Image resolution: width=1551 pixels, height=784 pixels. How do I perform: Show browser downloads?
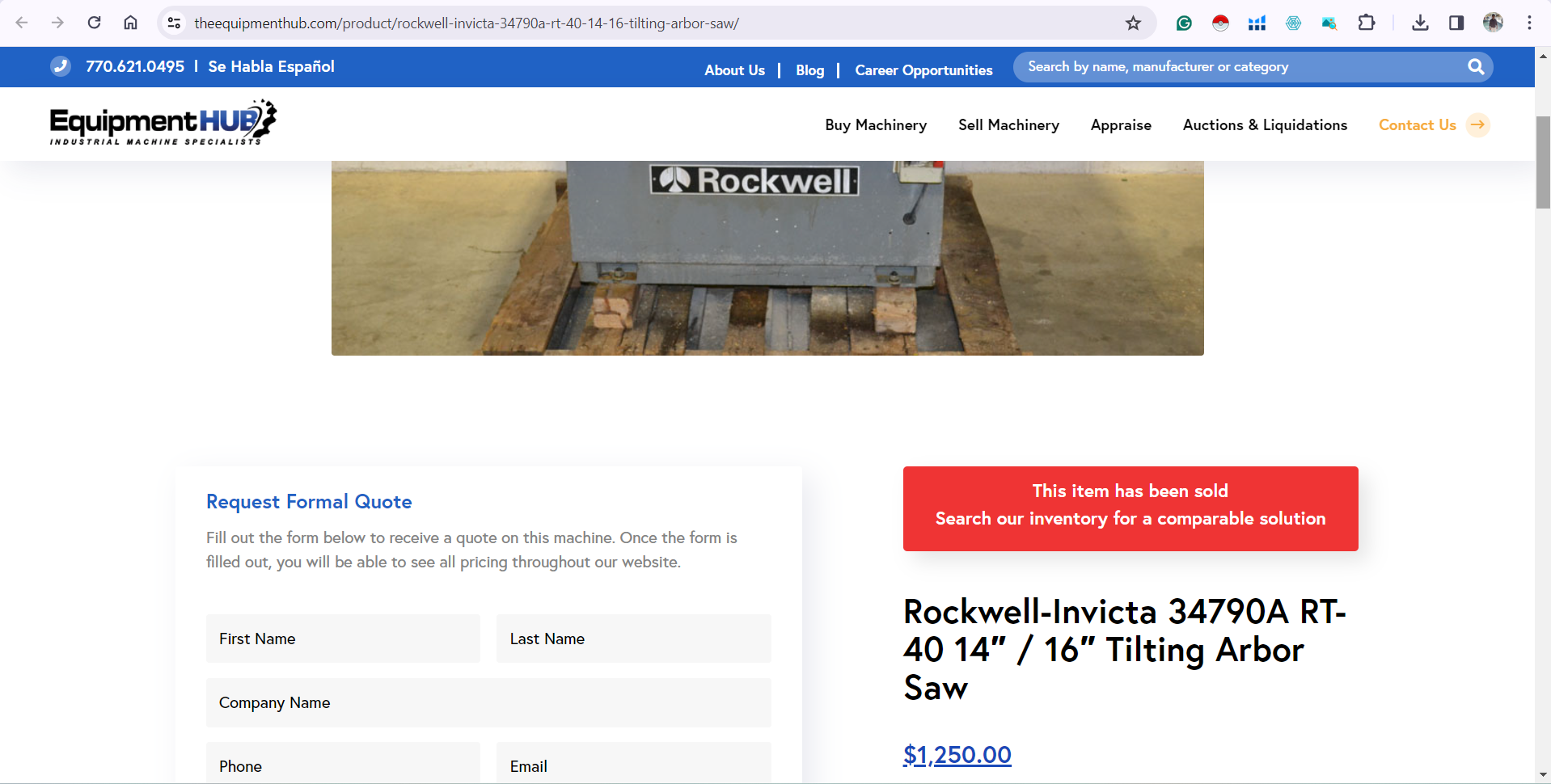tap(1420, 23)
